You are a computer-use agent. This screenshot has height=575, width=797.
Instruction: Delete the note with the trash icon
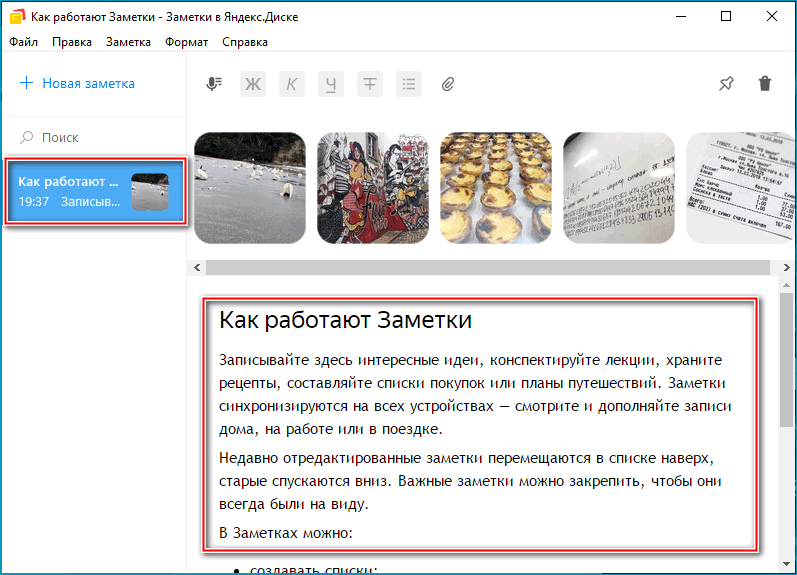765,83
